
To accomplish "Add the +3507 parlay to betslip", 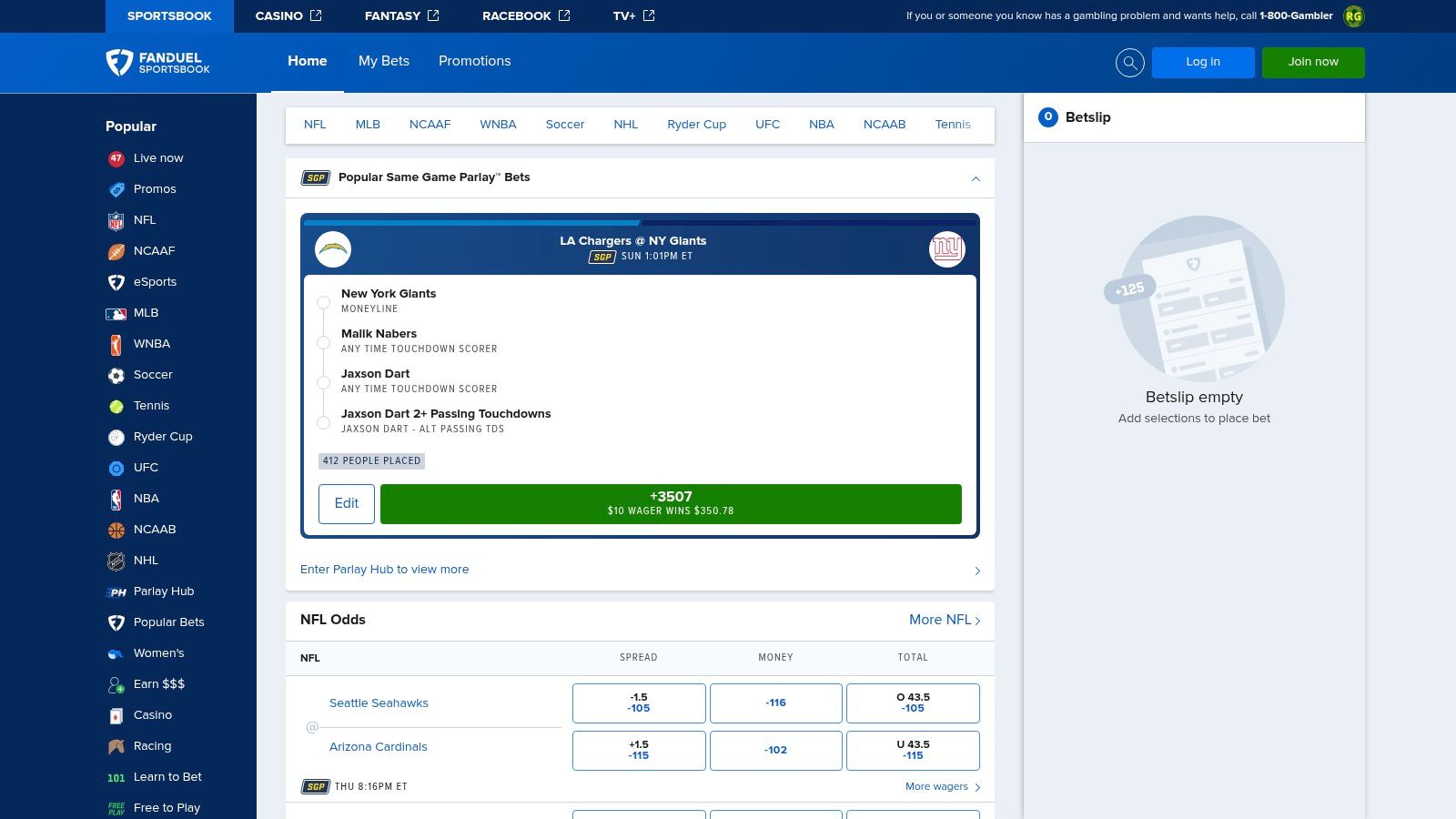I will click(x=671, y=503).
